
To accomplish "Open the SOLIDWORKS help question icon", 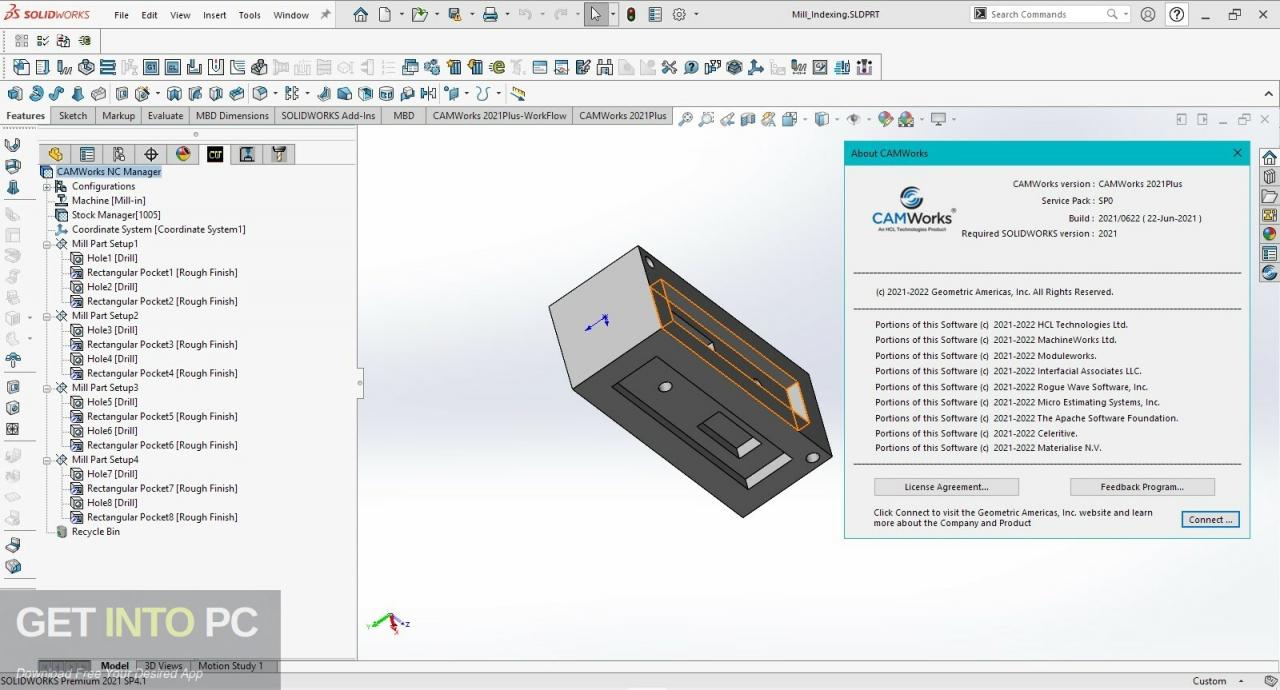I will [1177, 15].
